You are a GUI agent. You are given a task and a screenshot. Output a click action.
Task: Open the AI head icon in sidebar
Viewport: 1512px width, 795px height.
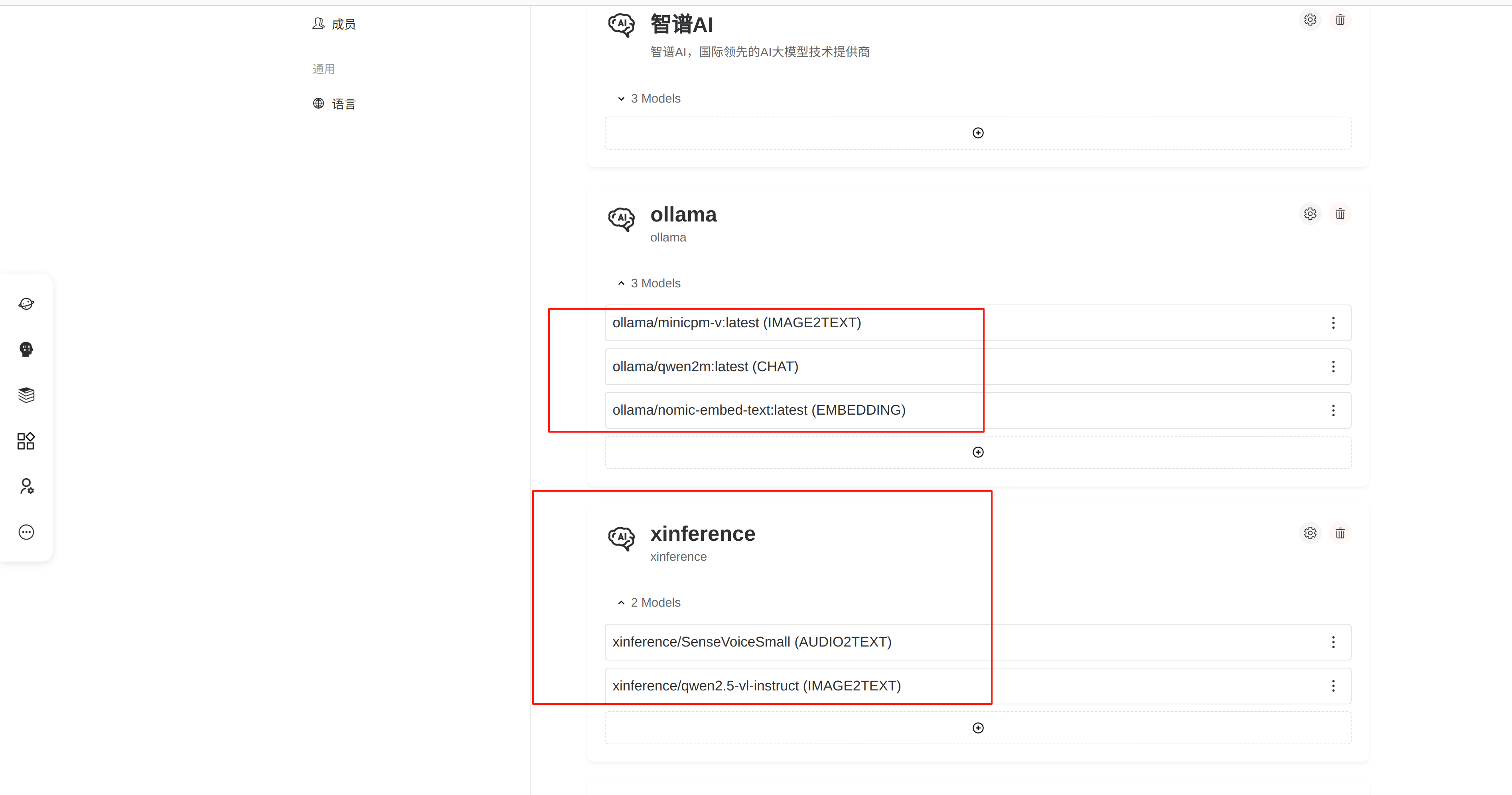(x=26, y=349)
